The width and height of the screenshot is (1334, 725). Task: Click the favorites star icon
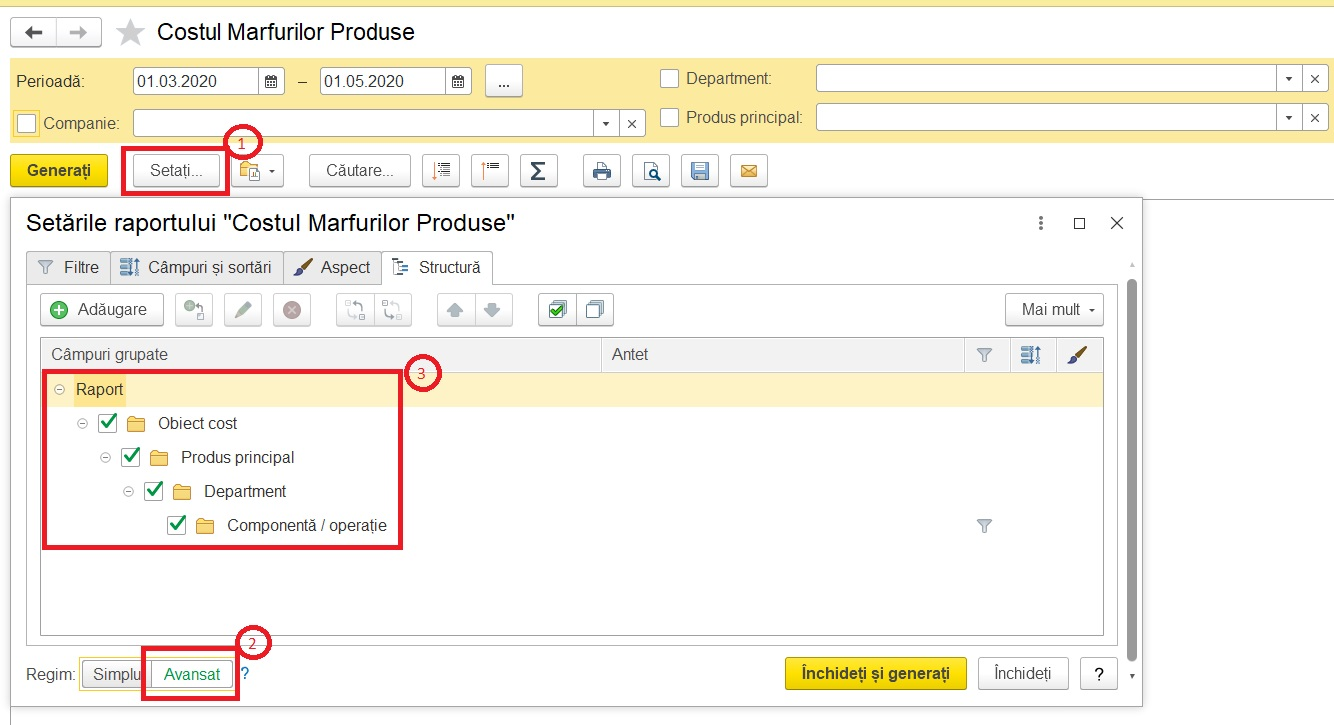pos(130,33)
